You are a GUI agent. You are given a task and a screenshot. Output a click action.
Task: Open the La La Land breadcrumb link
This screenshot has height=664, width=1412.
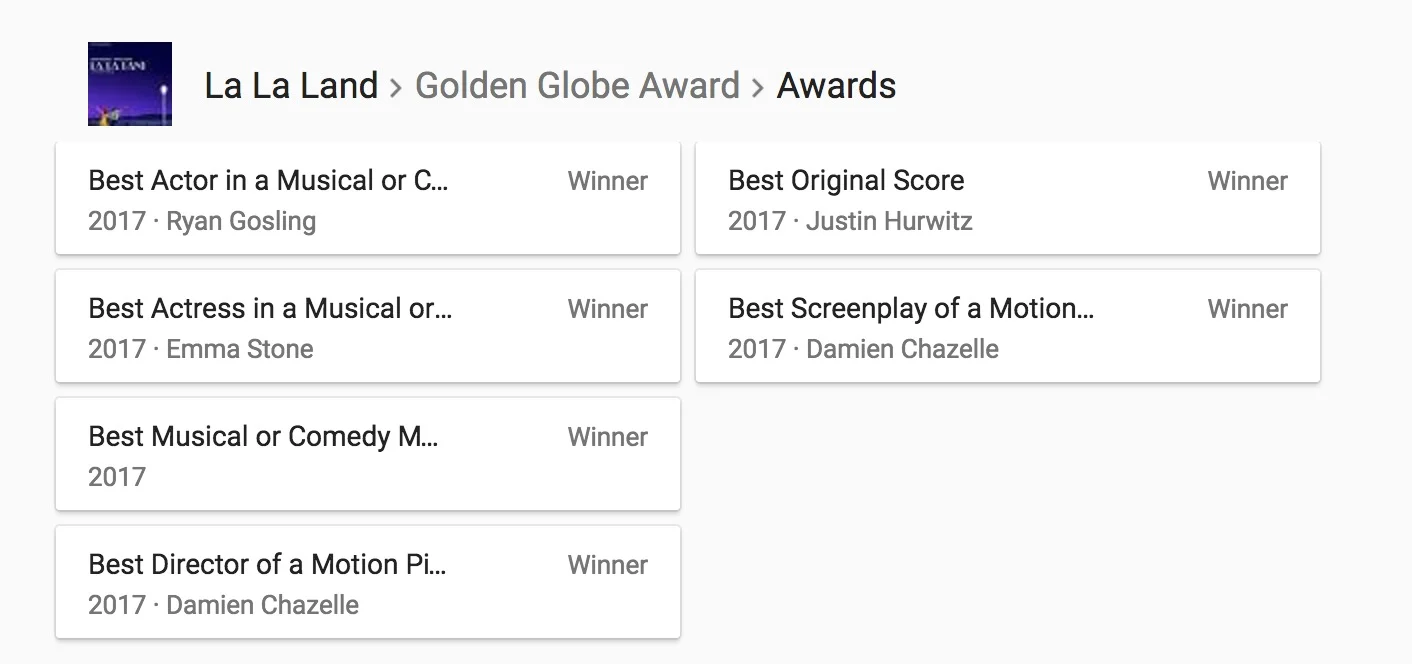[291, 86]
